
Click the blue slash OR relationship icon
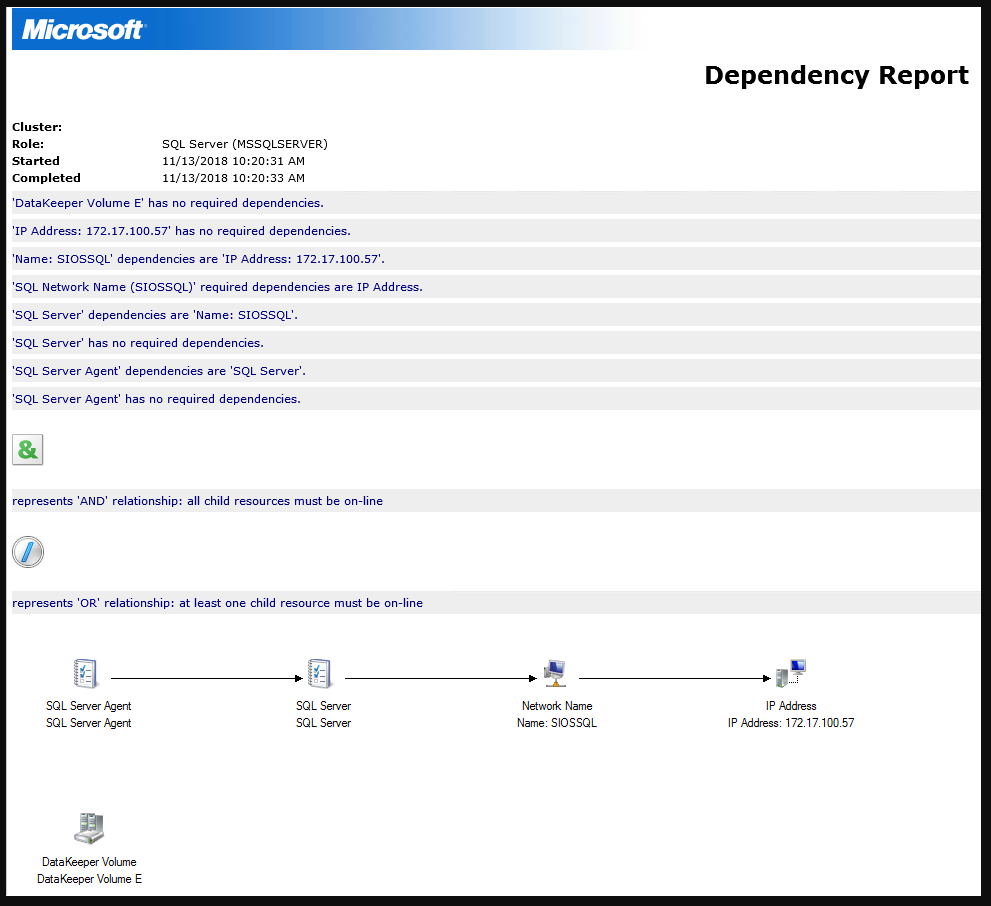click(28, 552)
